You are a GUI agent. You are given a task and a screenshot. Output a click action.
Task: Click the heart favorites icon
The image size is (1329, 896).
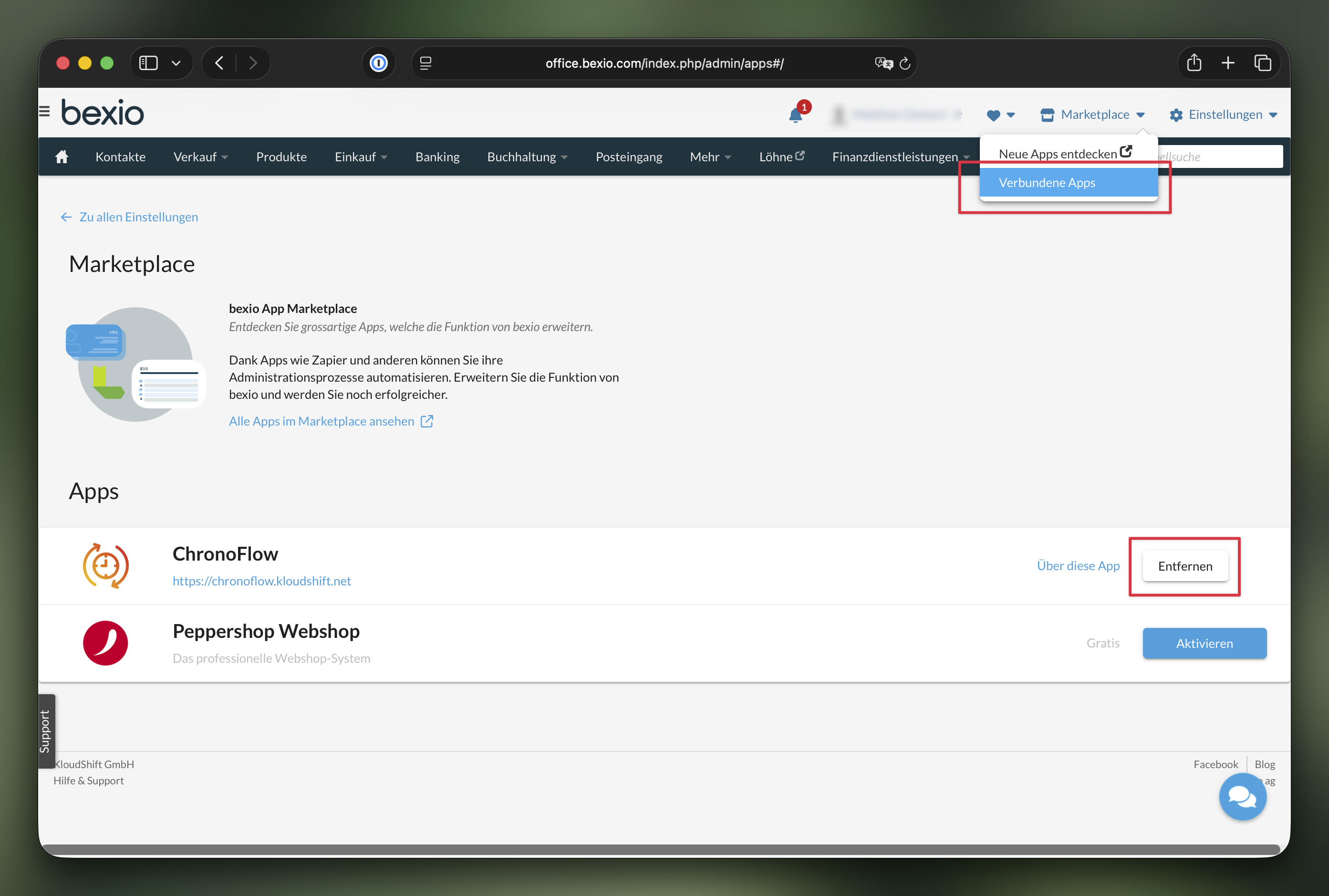(x=995, y=115)
